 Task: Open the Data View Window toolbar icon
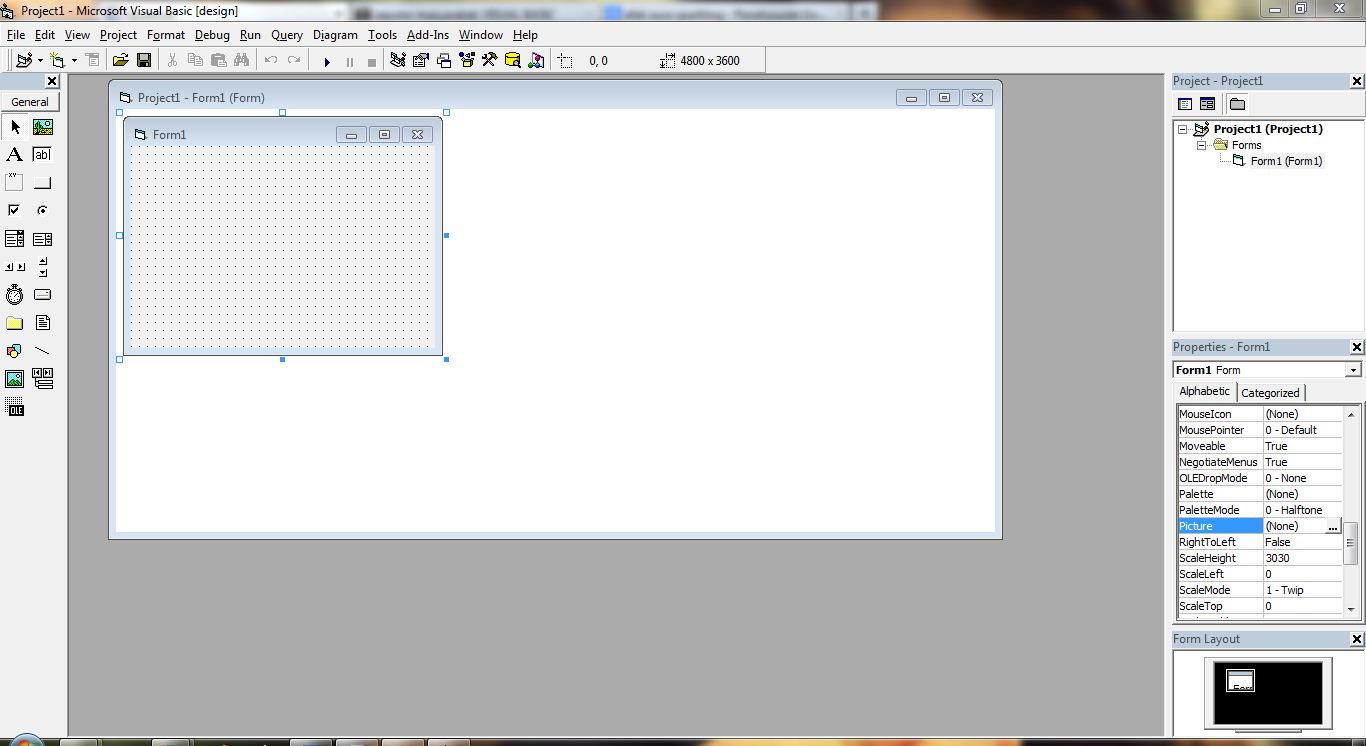tap(513, 61)
